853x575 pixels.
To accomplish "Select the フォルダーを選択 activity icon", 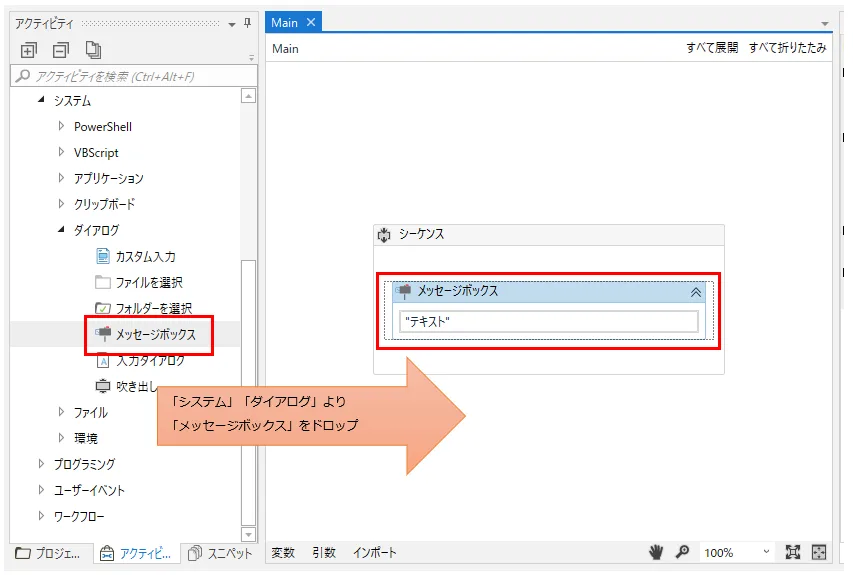I will 102,308.
